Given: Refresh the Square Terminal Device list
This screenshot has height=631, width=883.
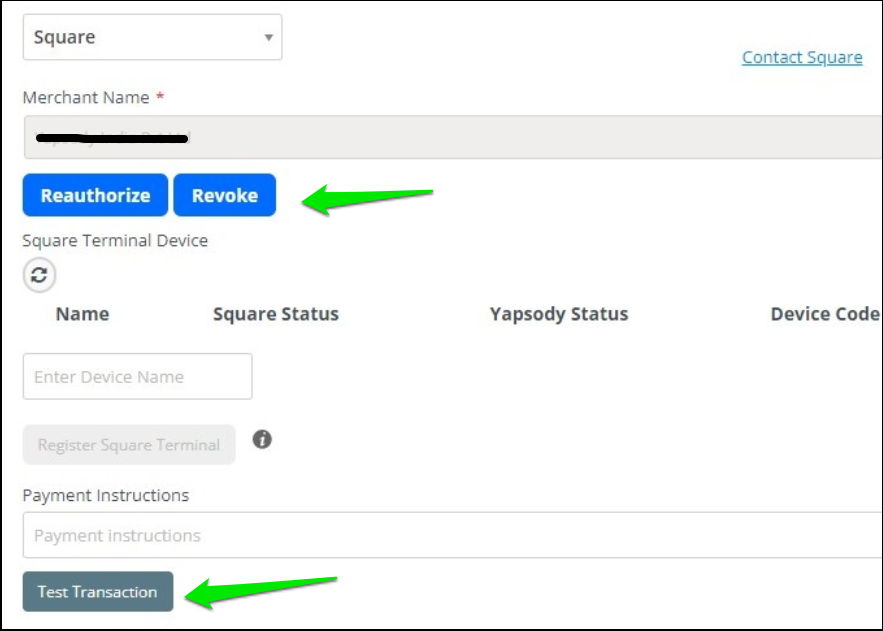Looking at the screenshot, I should tap(39, 275).
